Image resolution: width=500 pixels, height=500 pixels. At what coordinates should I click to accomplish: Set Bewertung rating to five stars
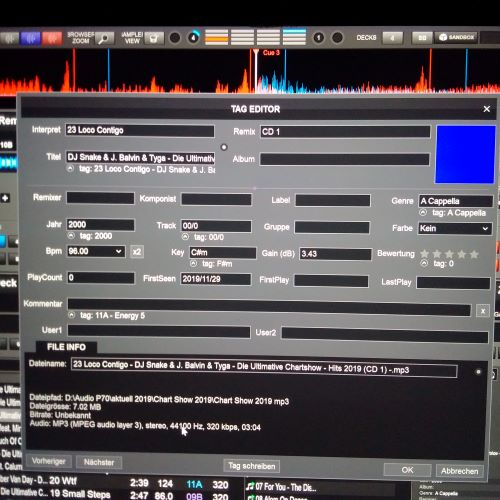click(474, 254)
